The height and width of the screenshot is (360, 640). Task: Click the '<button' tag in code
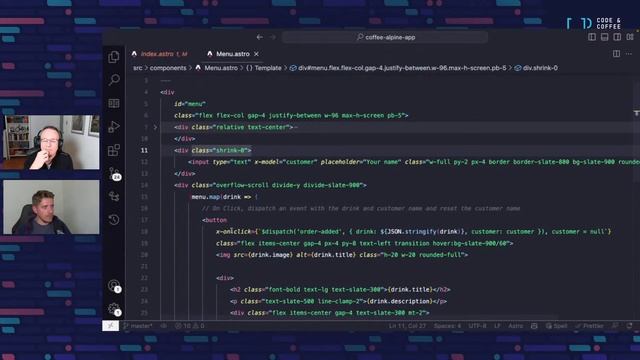[x=214, y=220]
